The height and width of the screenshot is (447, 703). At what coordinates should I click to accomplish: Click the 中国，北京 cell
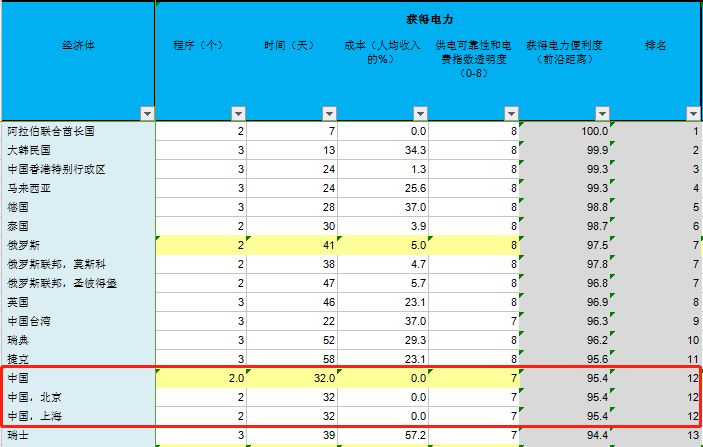[78, 397]
